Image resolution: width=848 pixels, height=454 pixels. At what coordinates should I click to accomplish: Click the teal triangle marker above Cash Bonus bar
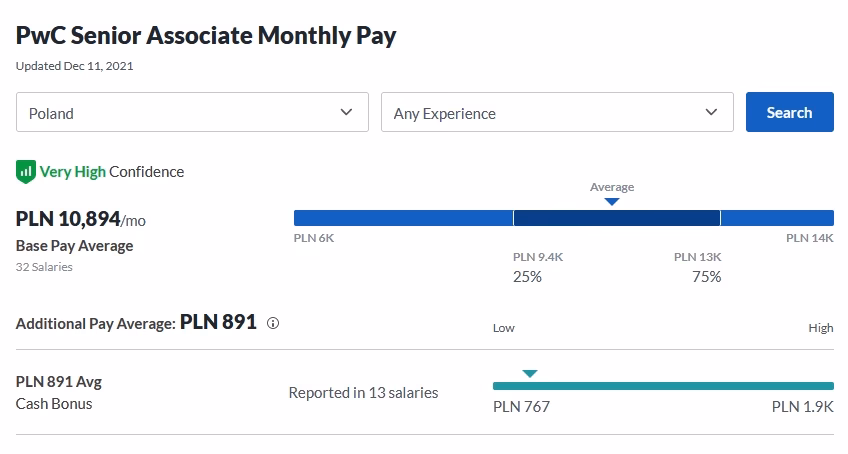530,373
